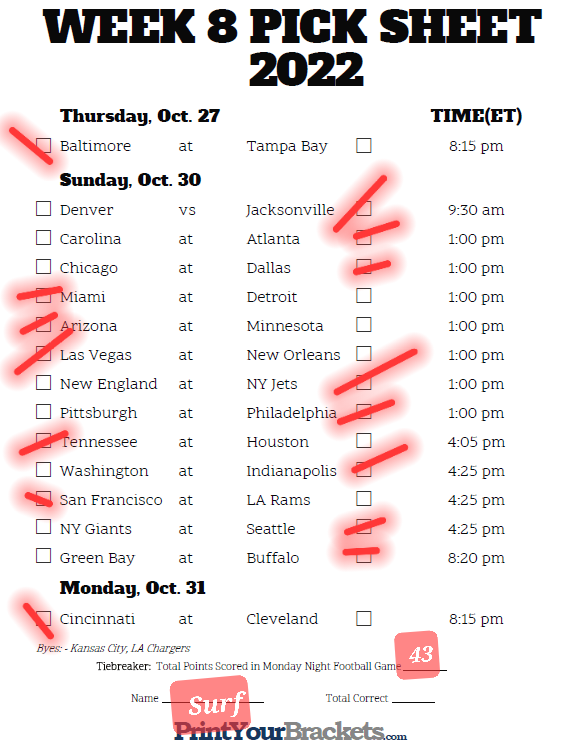Image resolution: width=580 pixels, height=750 pixels.
Task: Check the Detroit pick box
Action: (363, 296)
